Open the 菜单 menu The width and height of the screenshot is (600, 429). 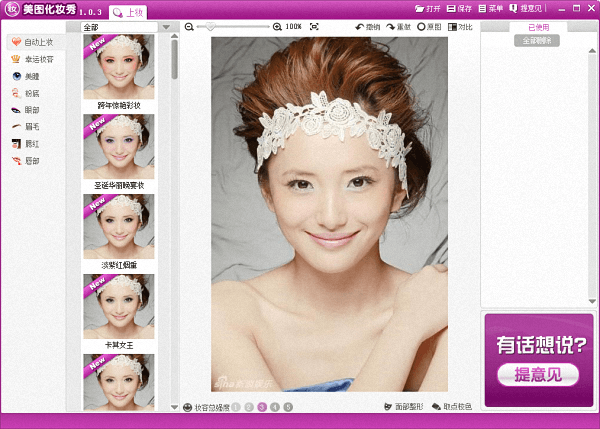tap(490, 8)
